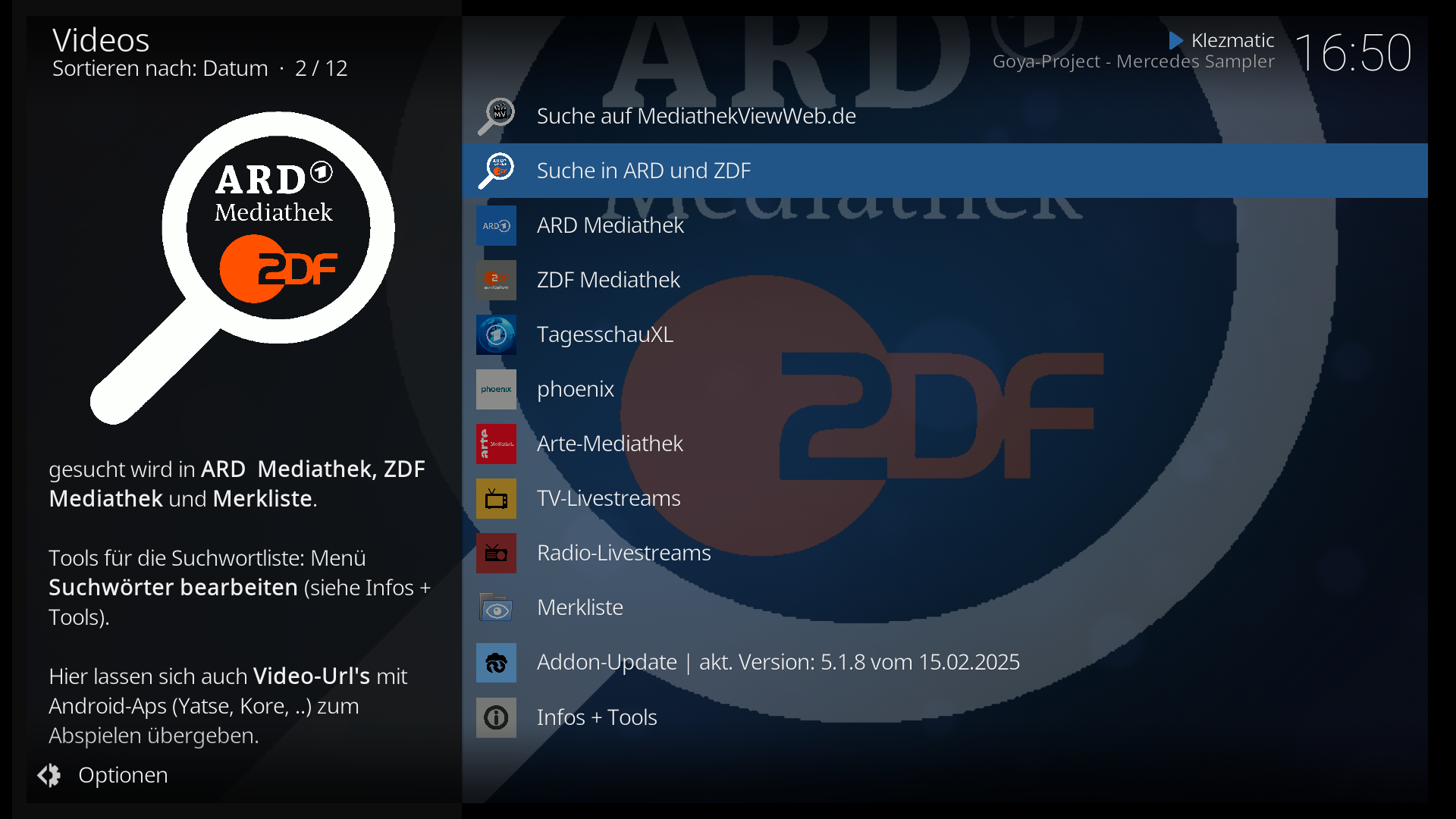This screenshot has width=1456, height=819.
Task: Click the ARD und ZDF search icon
Action: coord(496,171)
